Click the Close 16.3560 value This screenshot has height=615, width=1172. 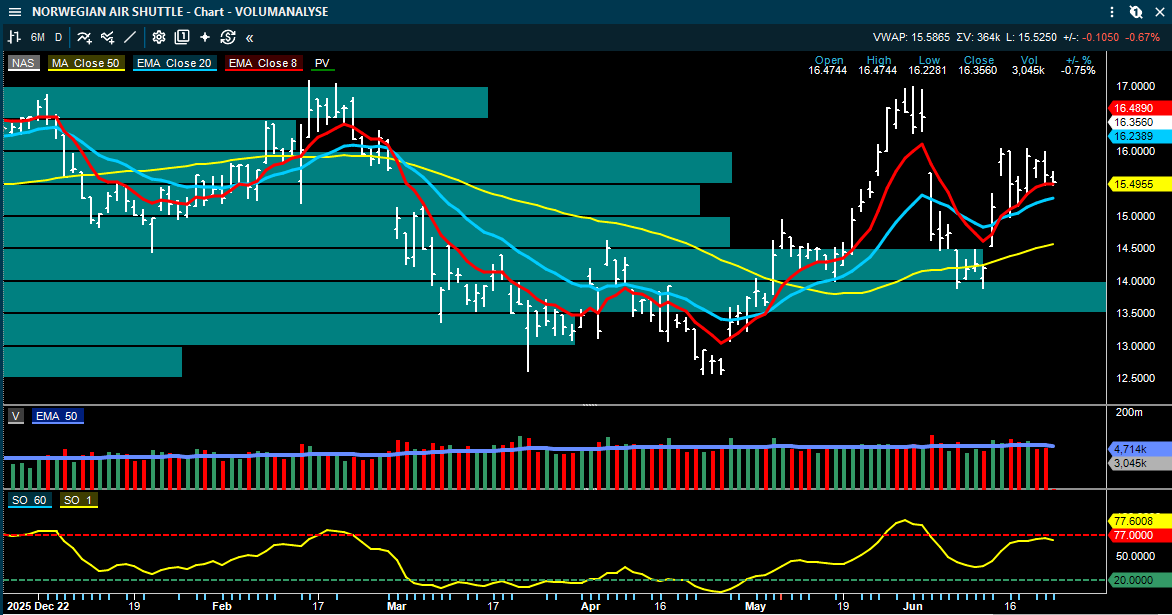pos(978,70)
